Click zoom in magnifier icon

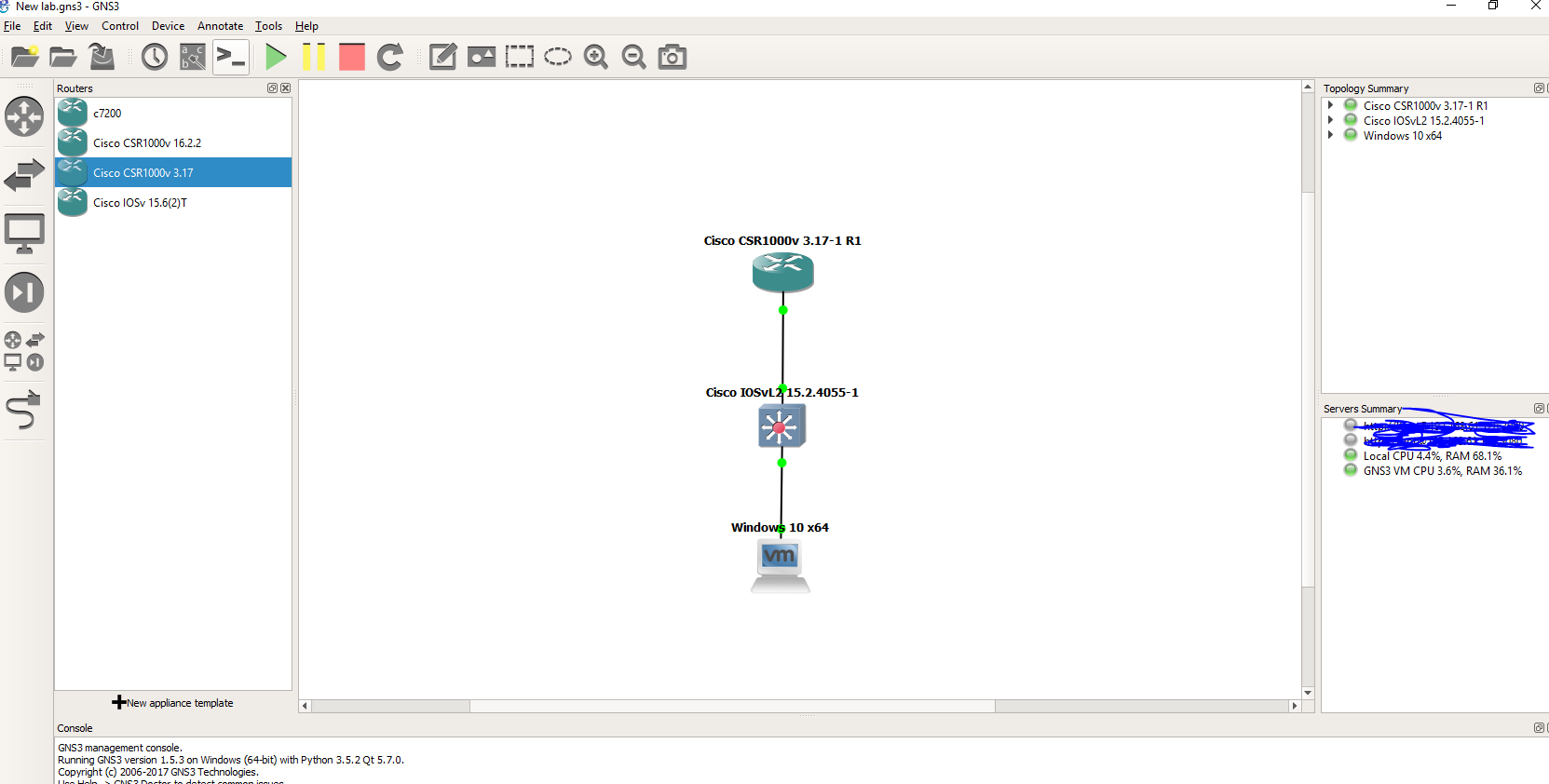pyautogui.click(x=596, y=57)
